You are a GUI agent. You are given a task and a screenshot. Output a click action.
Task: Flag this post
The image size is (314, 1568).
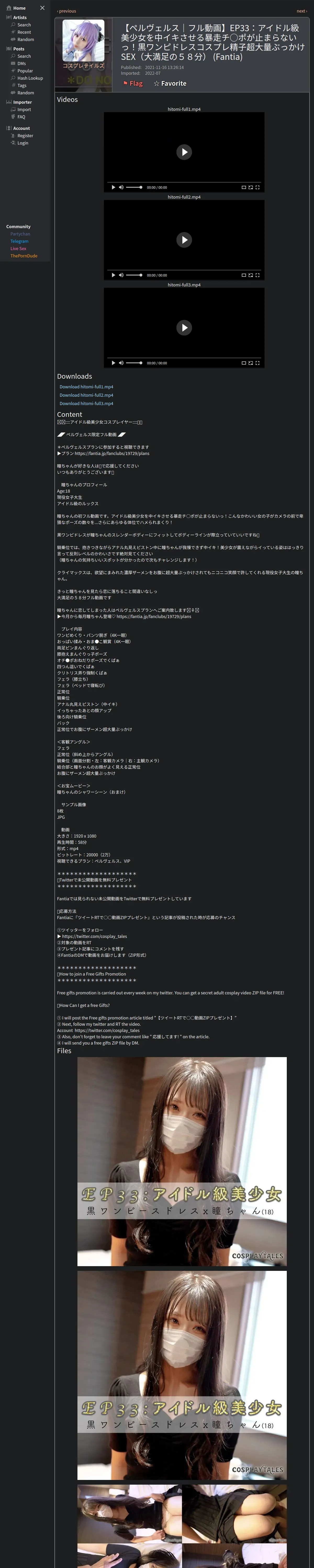click(x=133, y=83)
